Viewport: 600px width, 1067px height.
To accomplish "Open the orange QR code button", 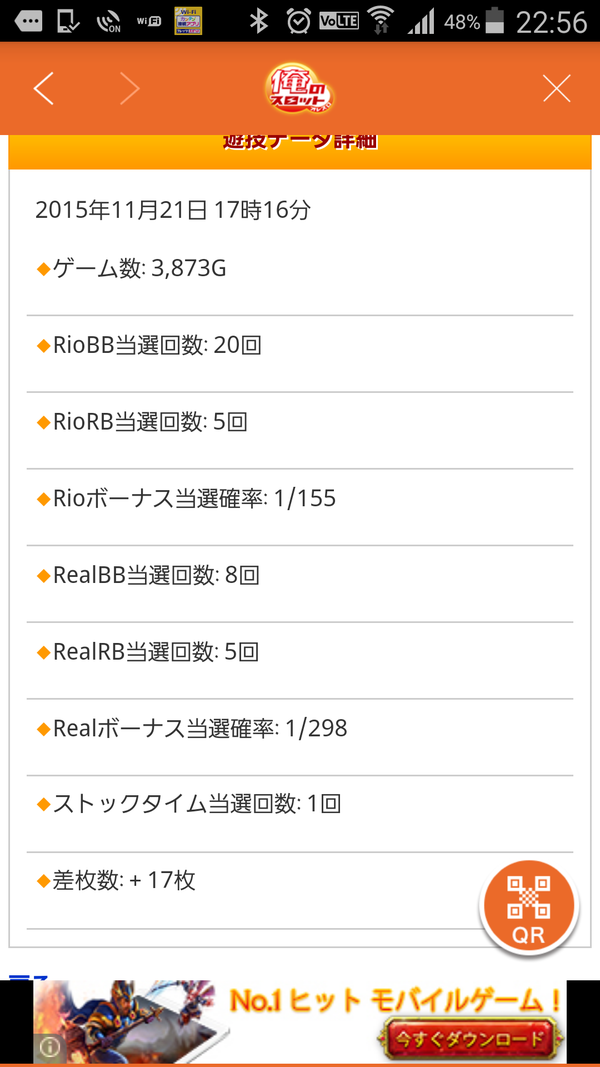I will click(529, 909).
